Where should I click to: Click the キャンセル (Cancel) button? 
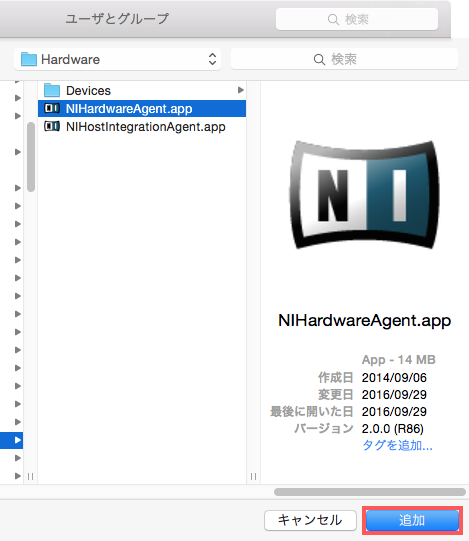(310, 520)
